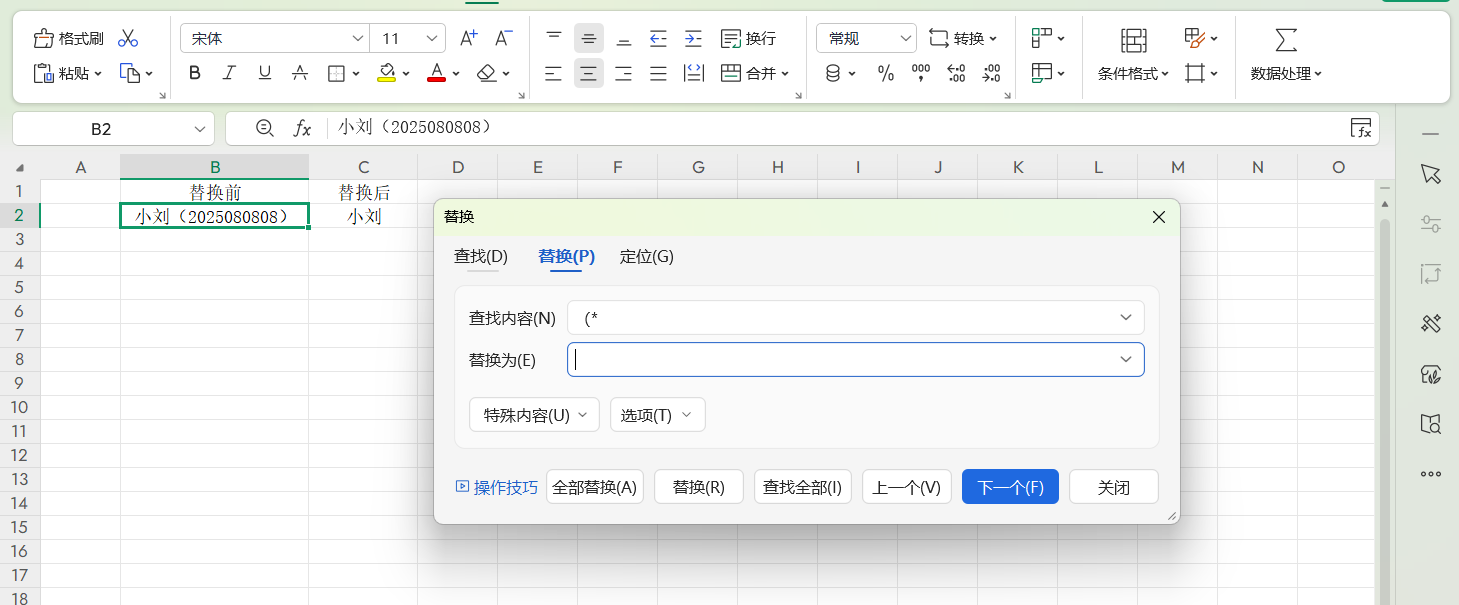This screenshot has width=1459, height=605.
Task: Toggle italic formatting
Action: tap(229, 73)
